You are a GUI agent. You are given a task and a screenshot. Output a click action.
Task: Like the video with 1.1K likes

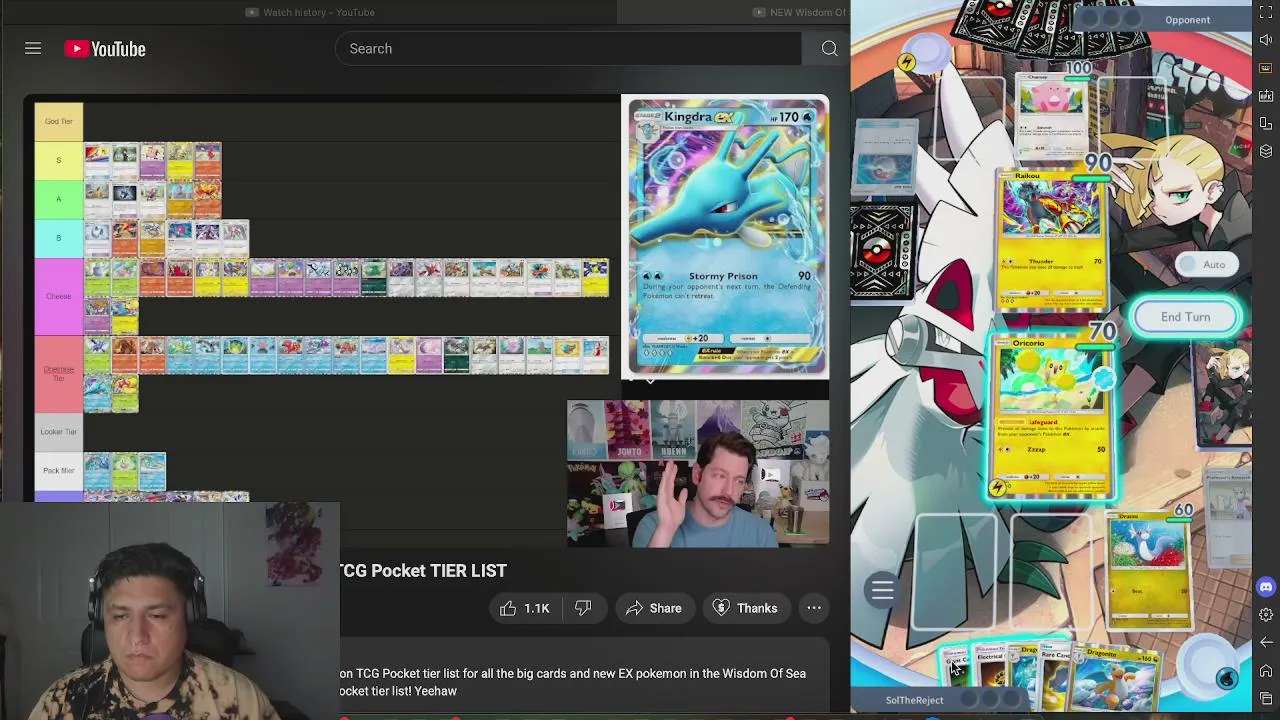coord(524,608)
